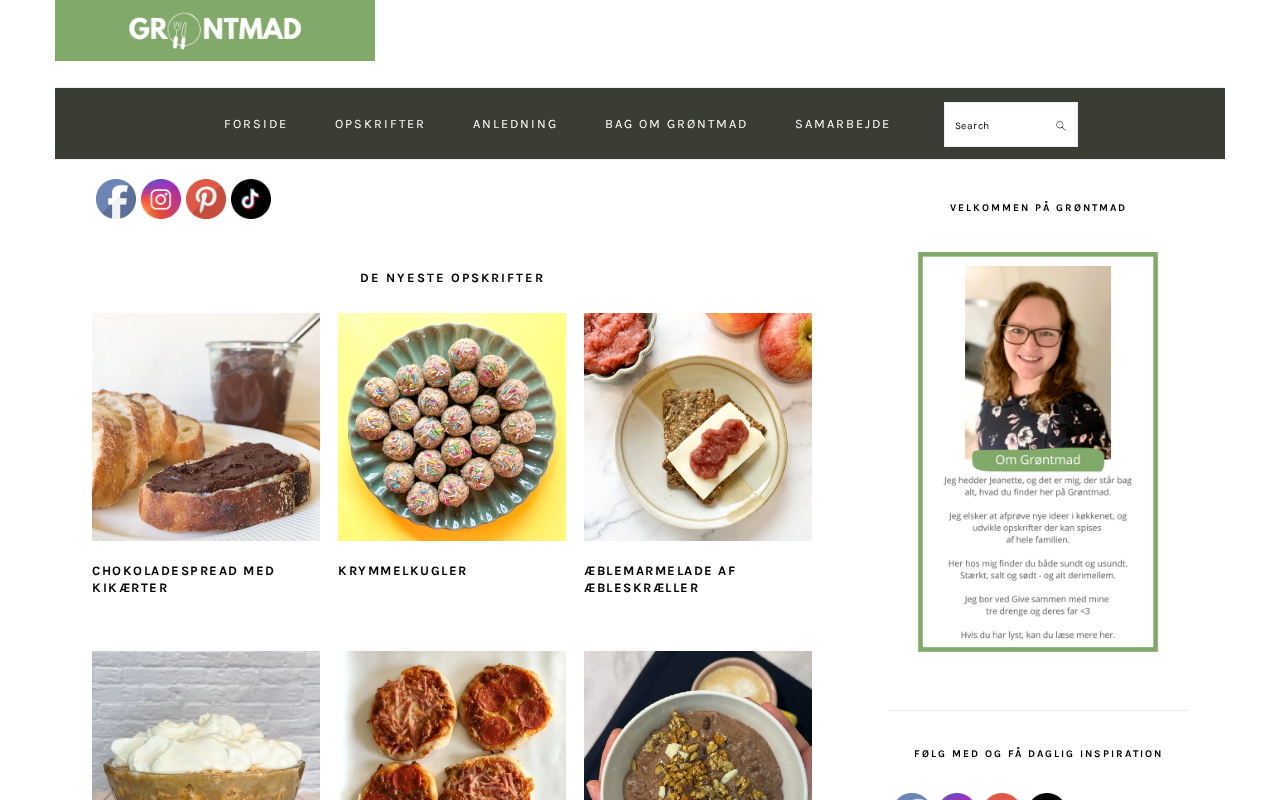Click the mini pepperoni pizzas thumbnail
The image size is (1280, 800).
click(452, 725)
